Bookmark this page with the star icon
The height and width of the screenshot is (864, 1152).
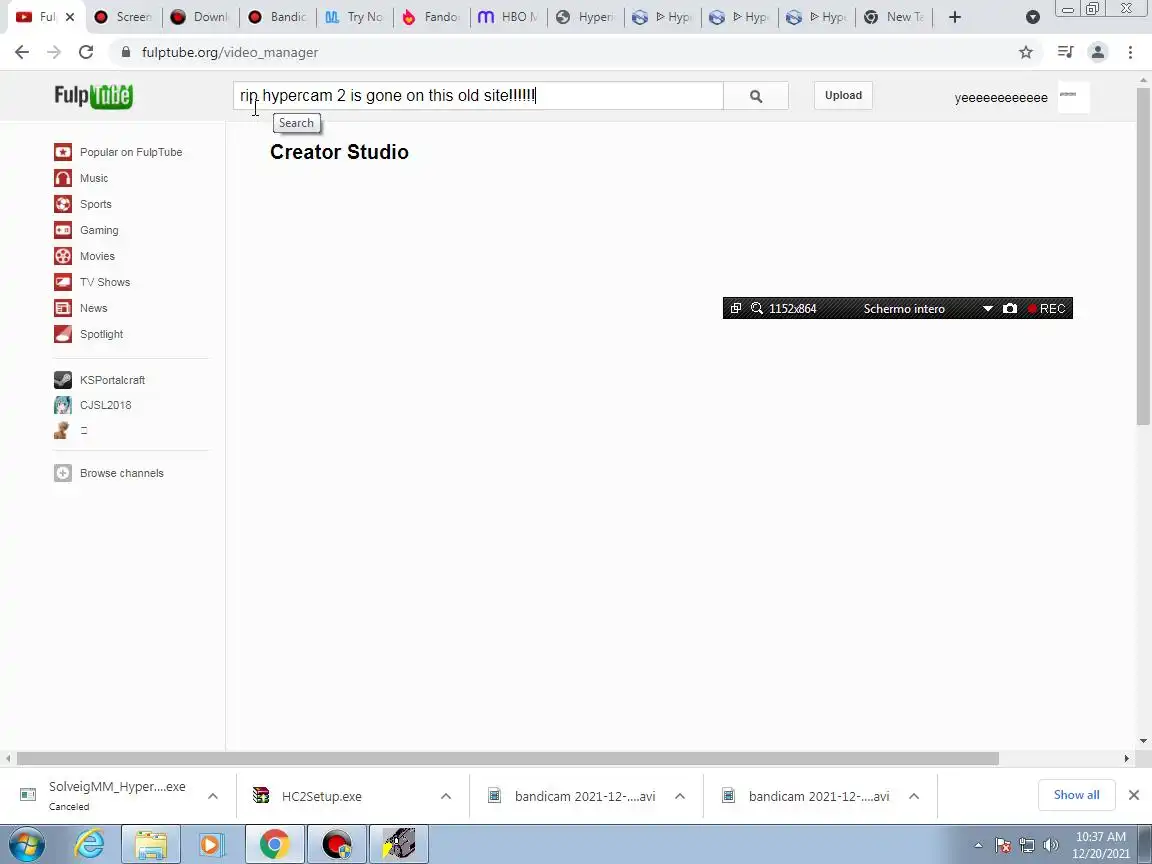click(1026, 52)
